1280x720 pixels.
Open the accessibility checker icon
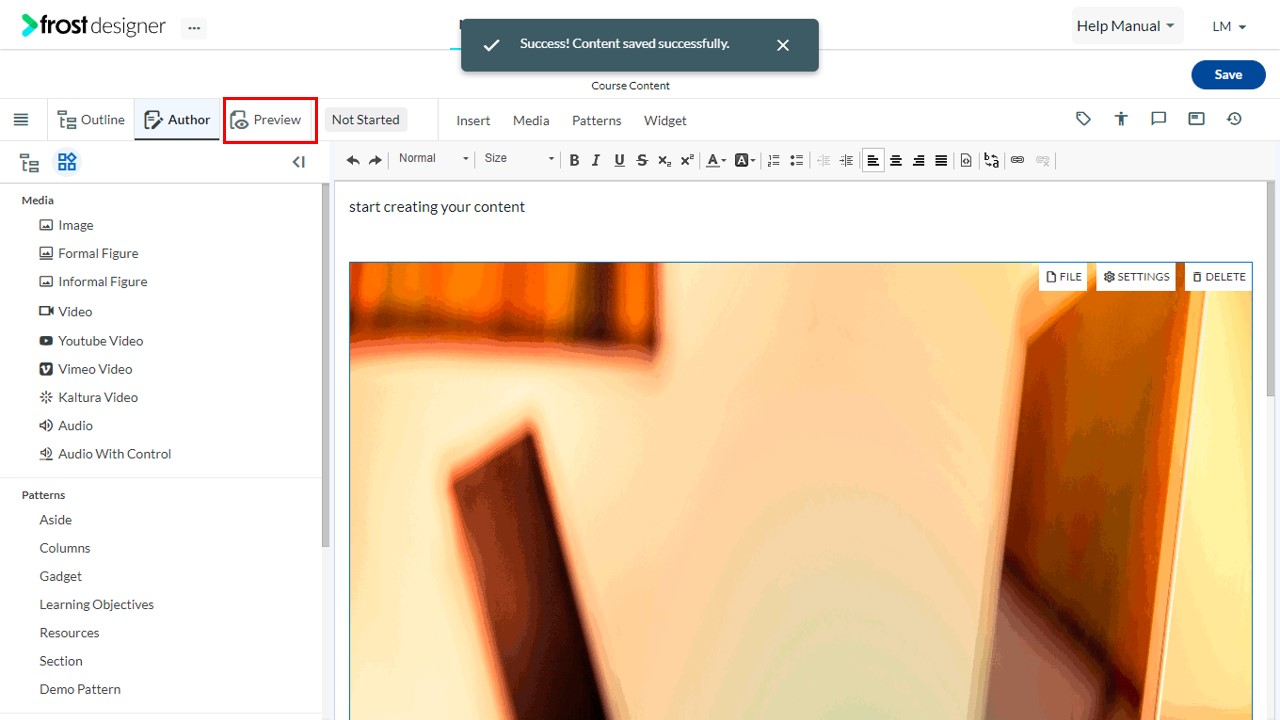1121,119
